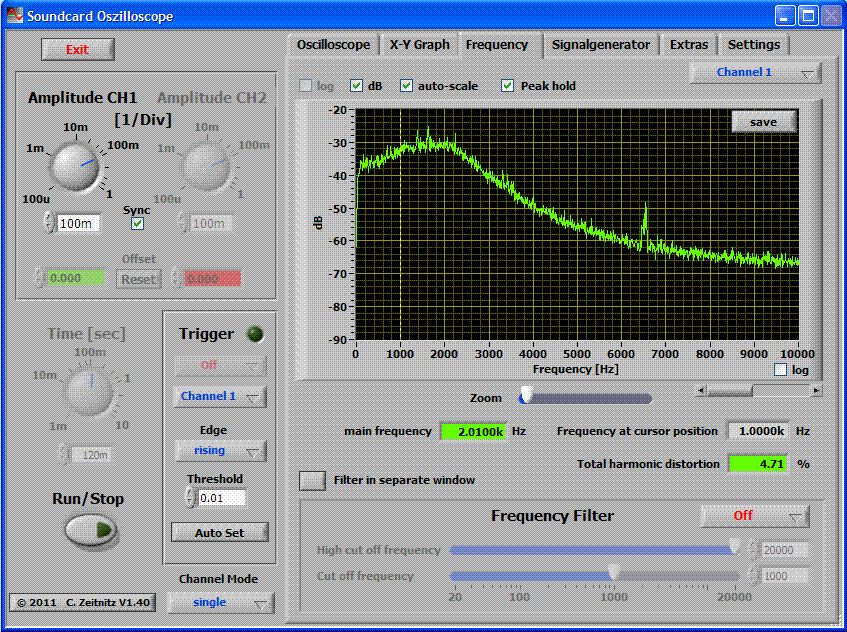Click left arrow of the horizontal scrollbar
This screenshot has width=847, height=632.
701,390
